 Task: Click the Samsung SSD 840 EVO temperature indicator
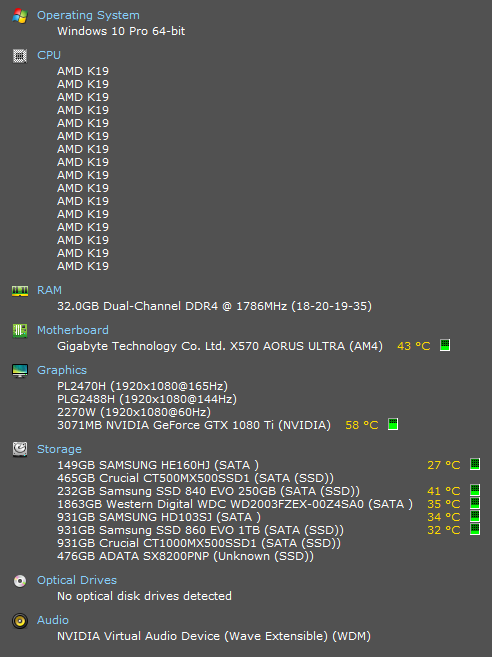click(475, 490)
